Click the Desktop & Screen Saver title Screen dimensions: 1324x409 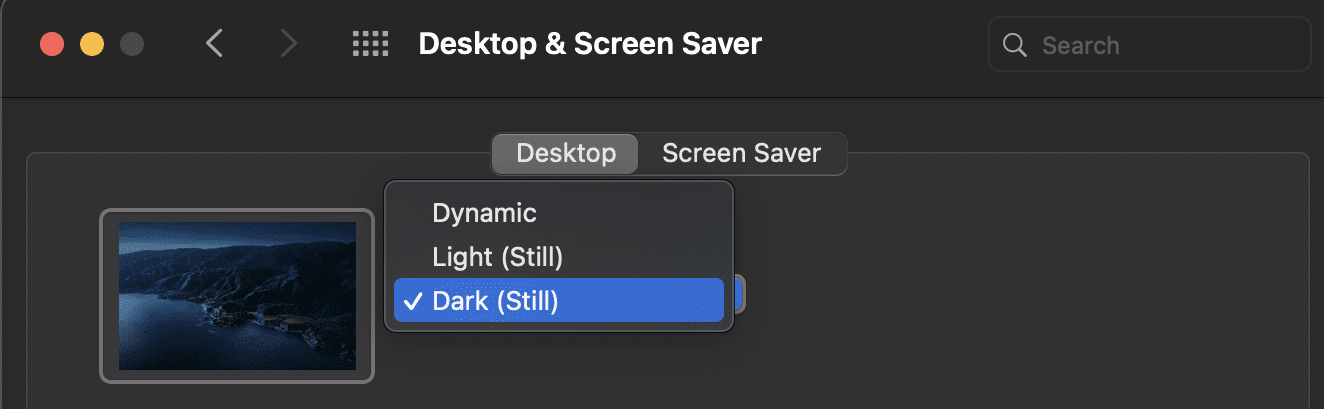click(590, 44)
